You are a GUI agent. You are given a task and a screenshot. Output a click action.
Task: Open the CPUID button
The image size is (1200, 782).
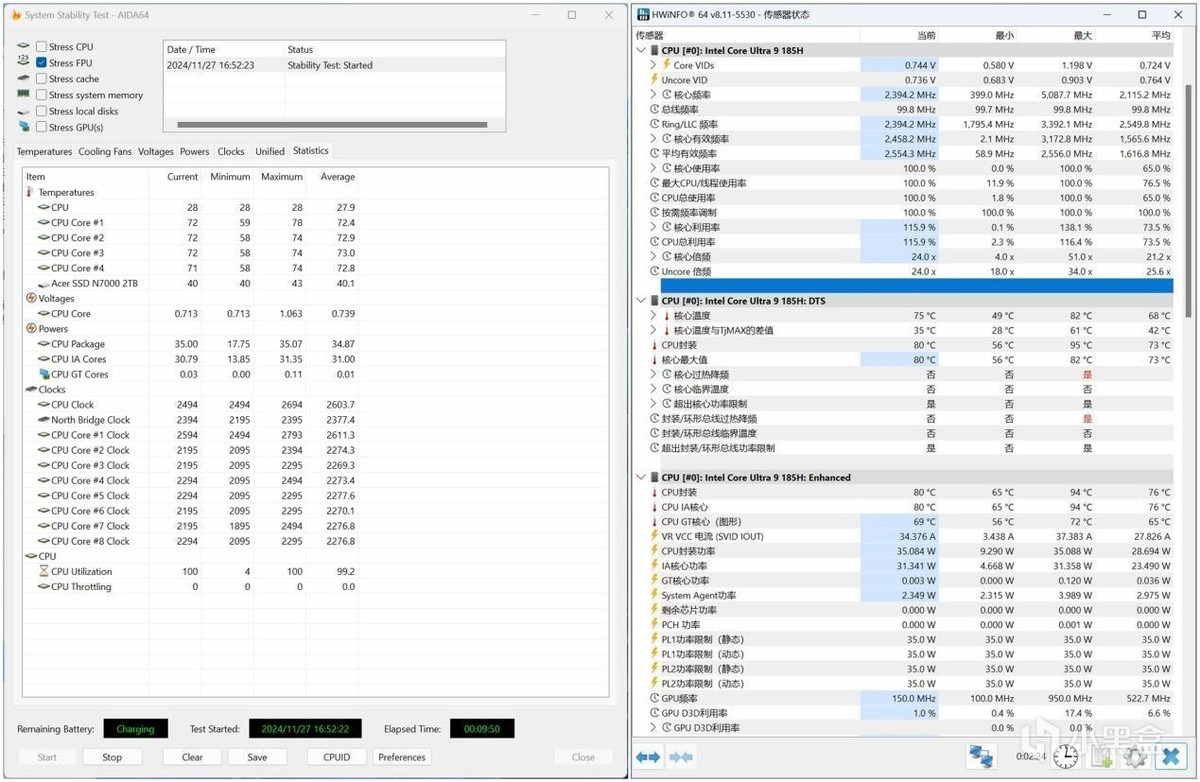337,757
